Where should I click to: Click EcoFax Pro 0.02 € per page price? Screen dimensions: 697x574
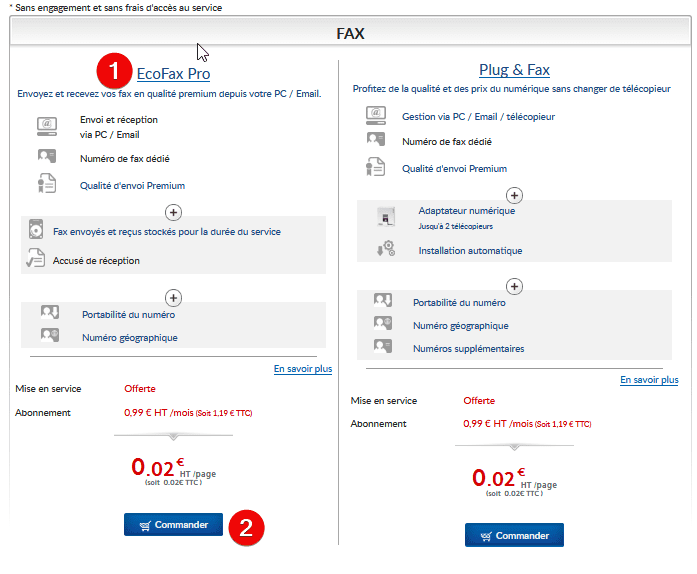pyautogui.click(x=173, y=471)
